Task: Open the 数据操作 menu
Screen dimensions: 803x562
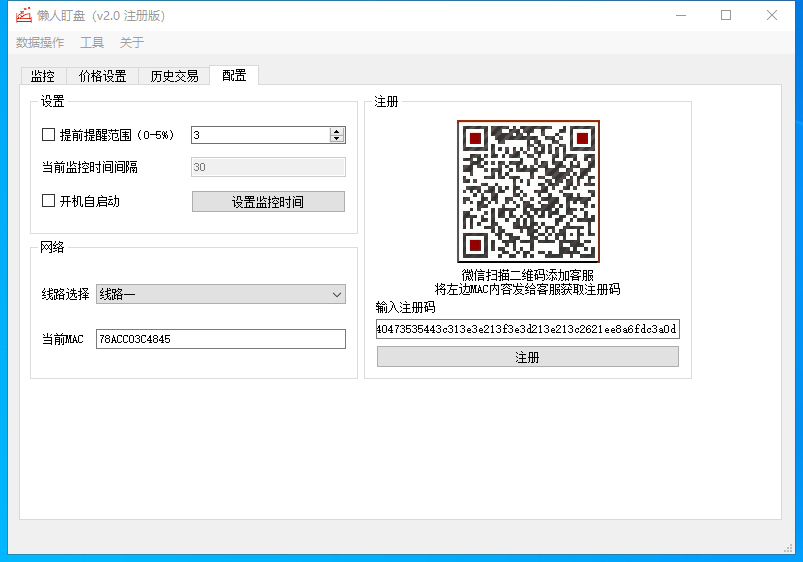Action: click(40, 43)
